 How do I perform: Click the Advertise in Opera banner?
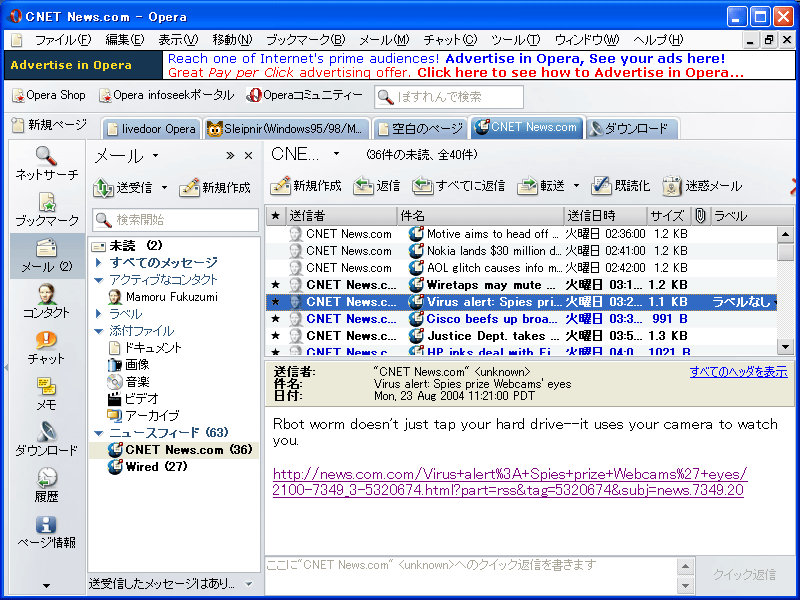click(x=399, y=65)
